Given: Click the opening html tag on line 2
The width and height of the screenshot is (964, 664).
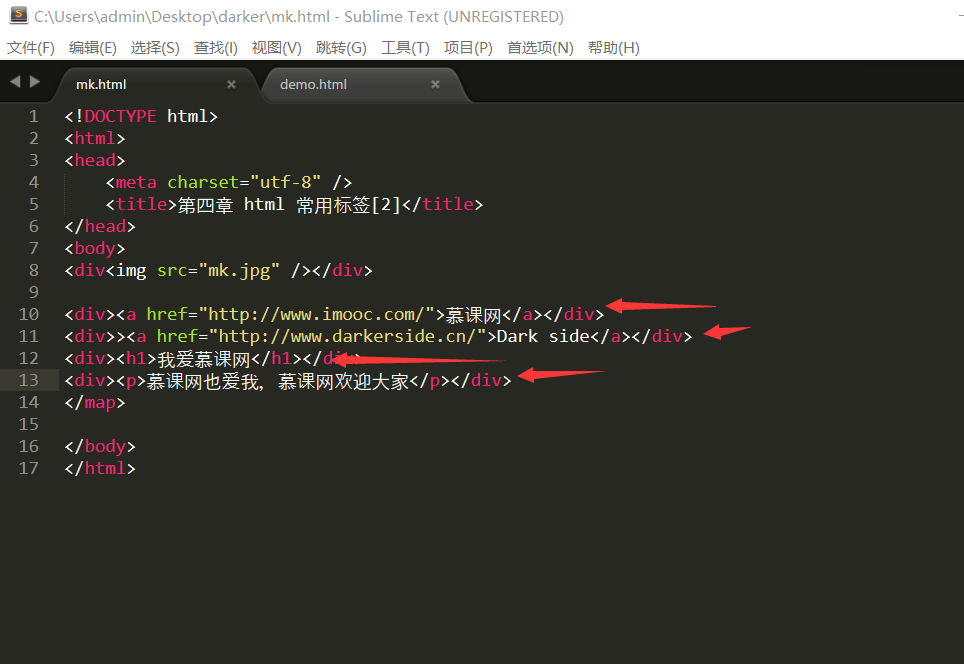Looking at the screenshot, I should click(95, 138).
